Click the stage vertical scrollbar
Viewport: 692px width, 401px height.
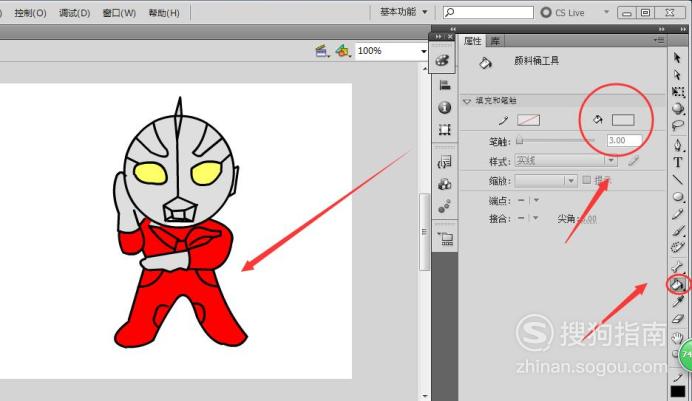click(x=424, y=232)
